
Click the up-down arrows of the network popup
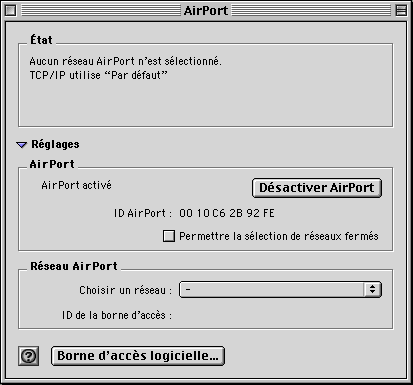click(372, 289)
